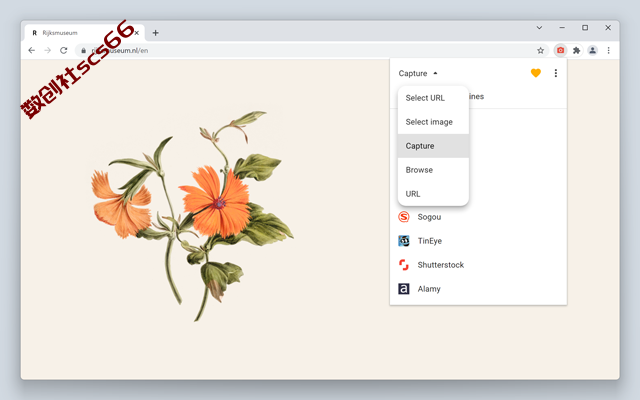Switch to the Rijksmuseum browser tab
The image size is (640, 400).
click(82, 33)
